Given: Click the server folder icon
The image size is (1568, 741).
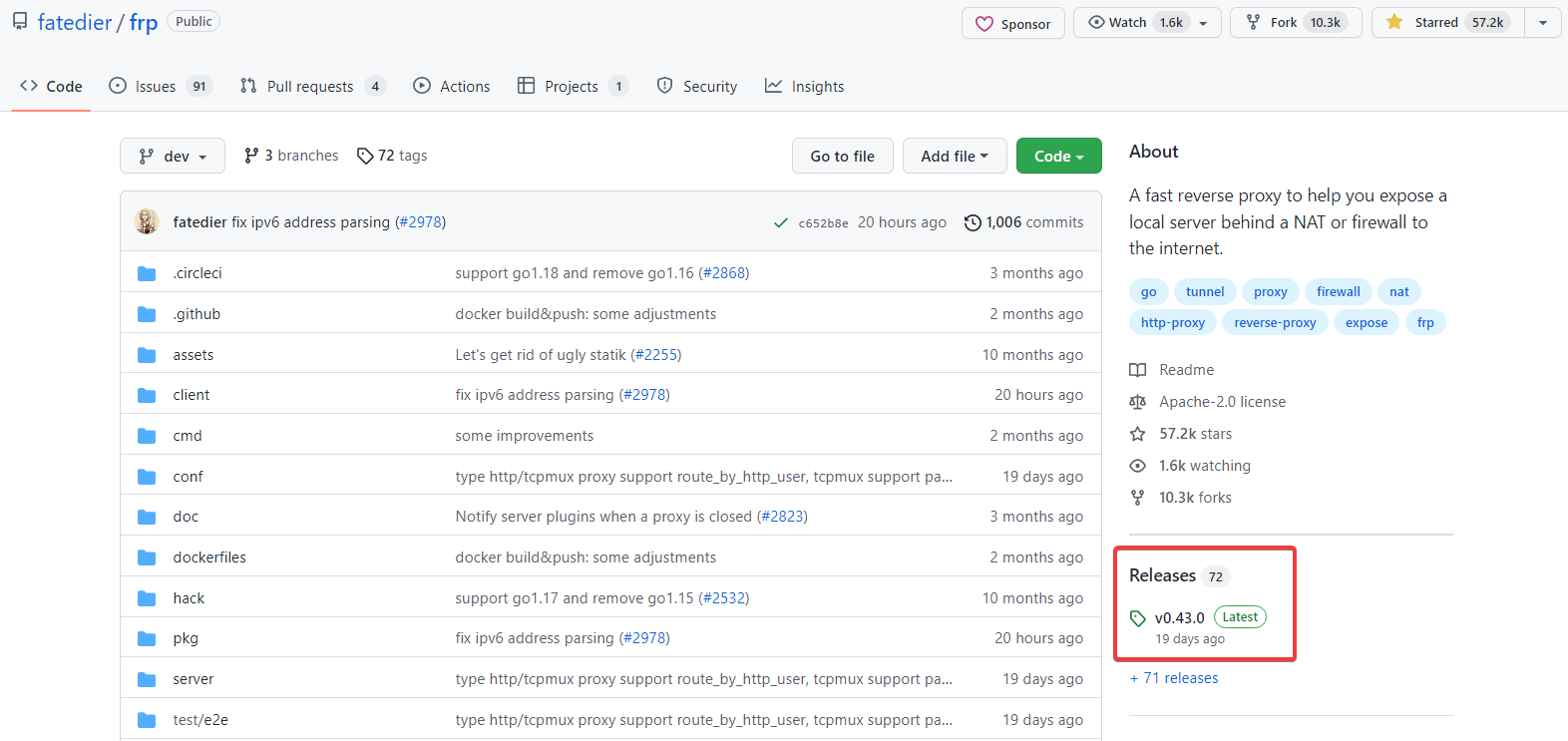Looking at the screenshot, I should (x=147, y=679).
